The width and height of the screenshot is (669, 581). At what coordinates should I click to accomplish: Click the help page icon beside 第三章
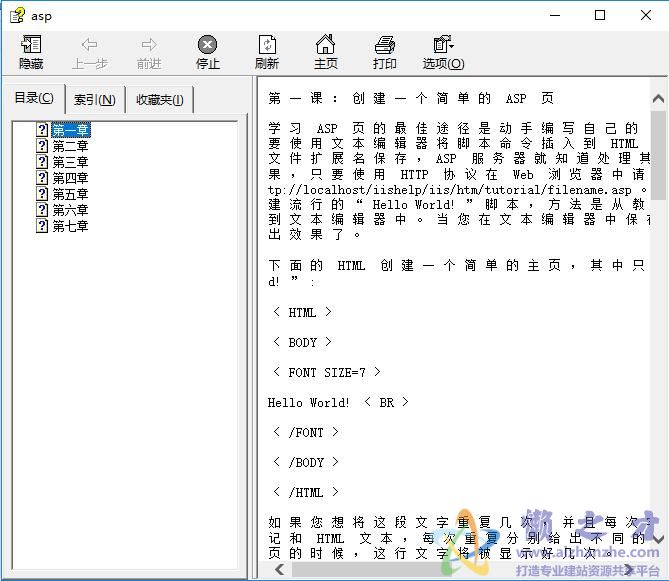click(x=42, y=162)
